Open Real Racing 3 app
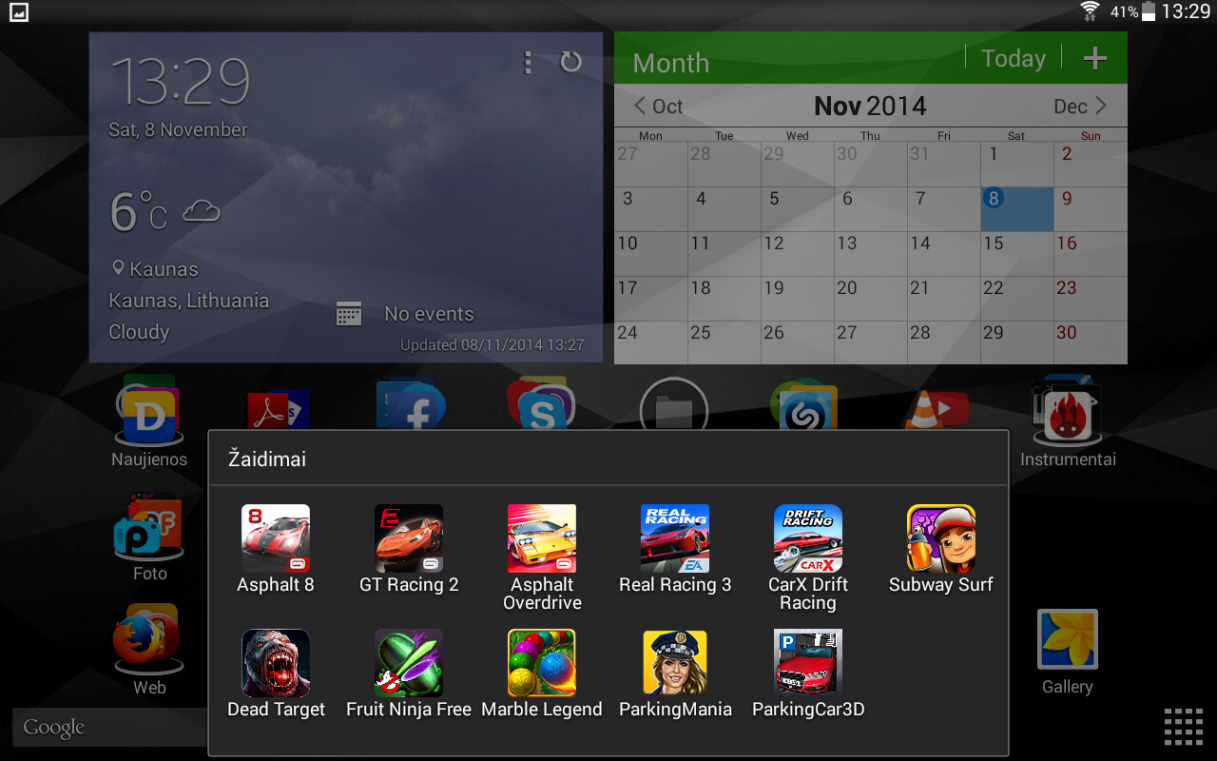This screenshot has width=1217, height=761. click(x=675, y=539)
